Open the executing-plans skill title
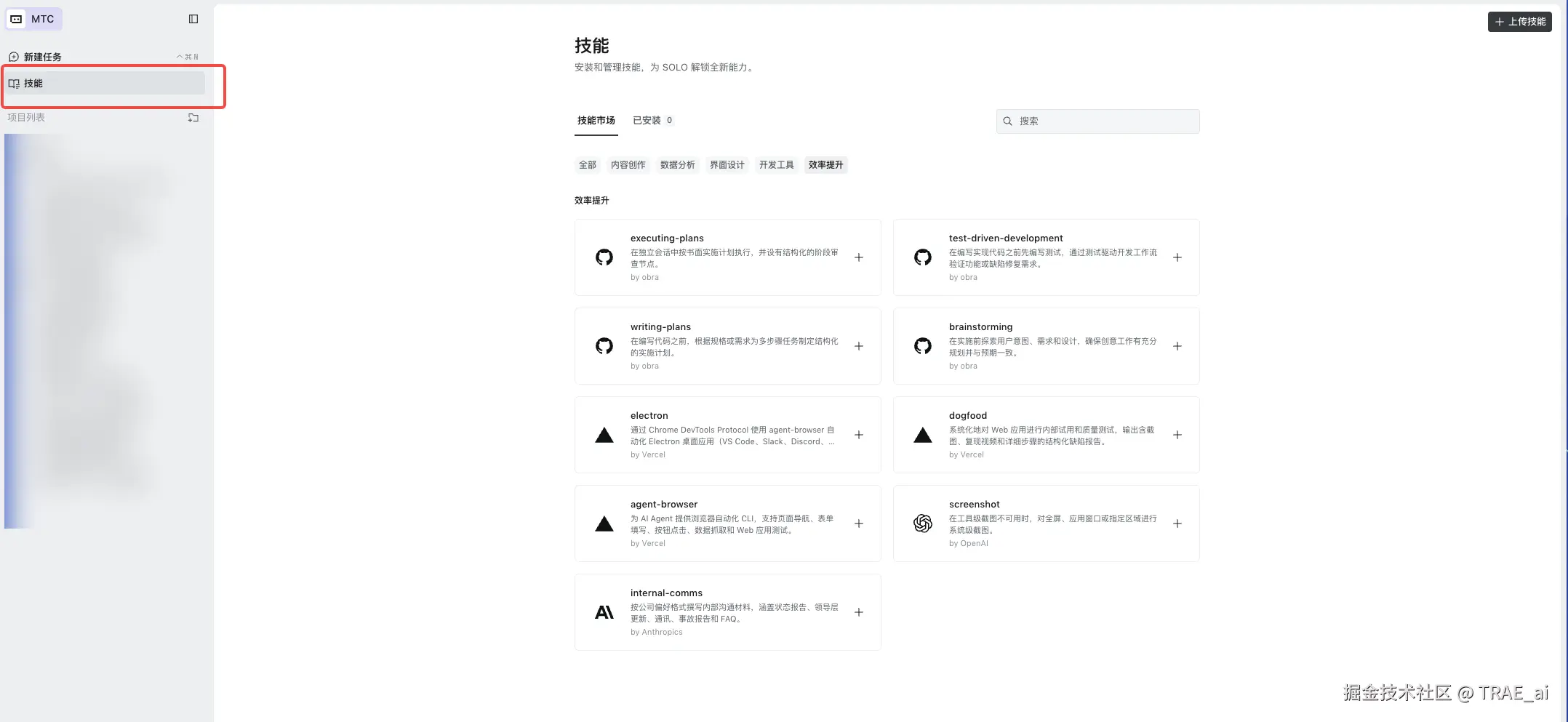The image size is (1568, 722). 667,238
